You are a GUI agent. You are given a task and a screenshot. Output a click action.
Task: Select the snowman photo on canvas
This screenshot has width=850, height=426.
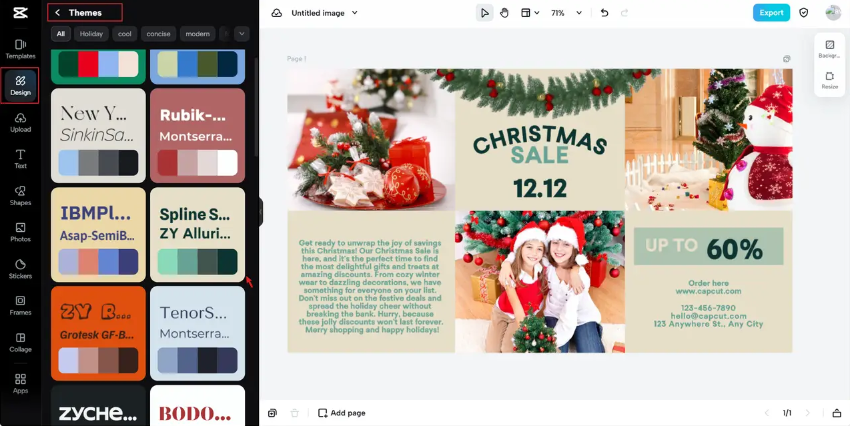709,139
